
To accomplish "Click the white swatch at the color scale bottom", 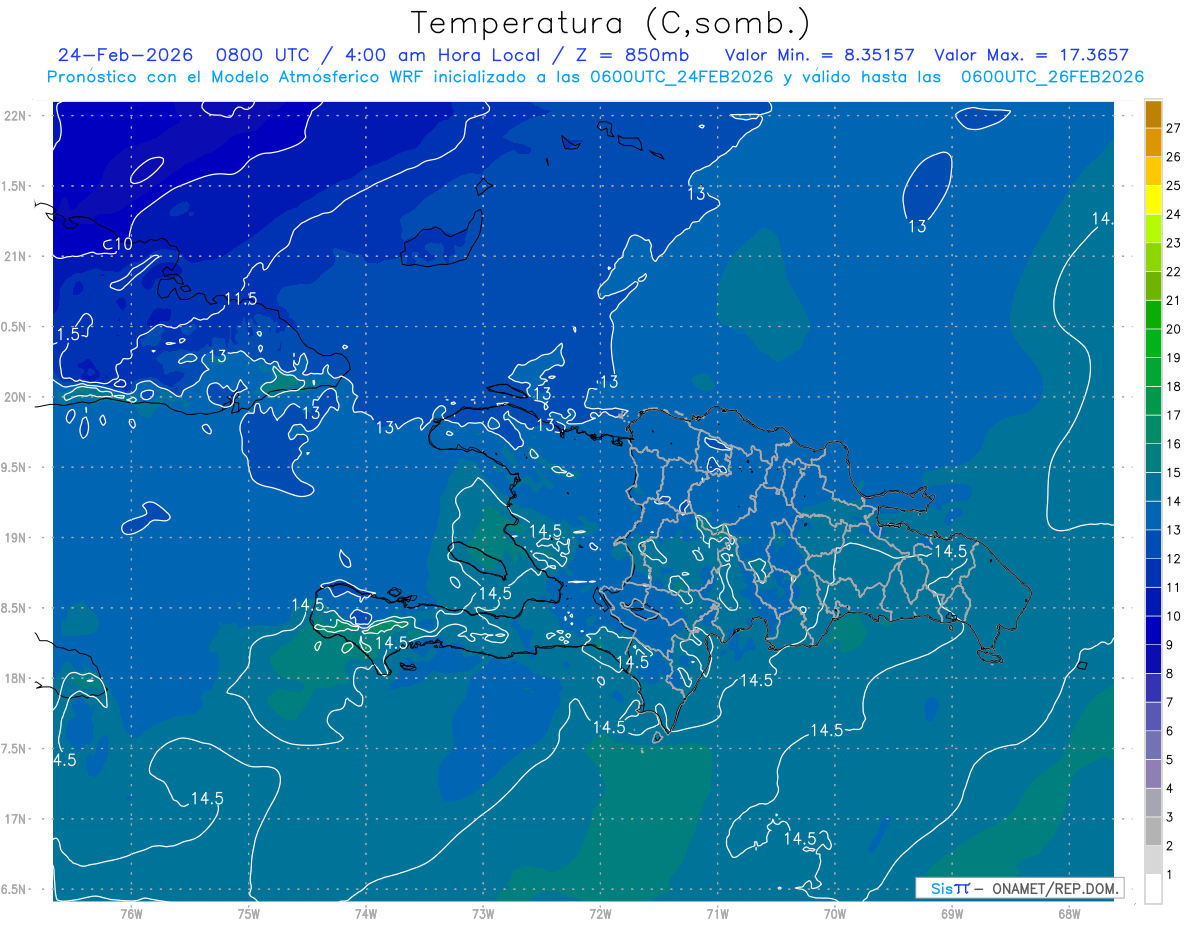I will pos(1153,889).
